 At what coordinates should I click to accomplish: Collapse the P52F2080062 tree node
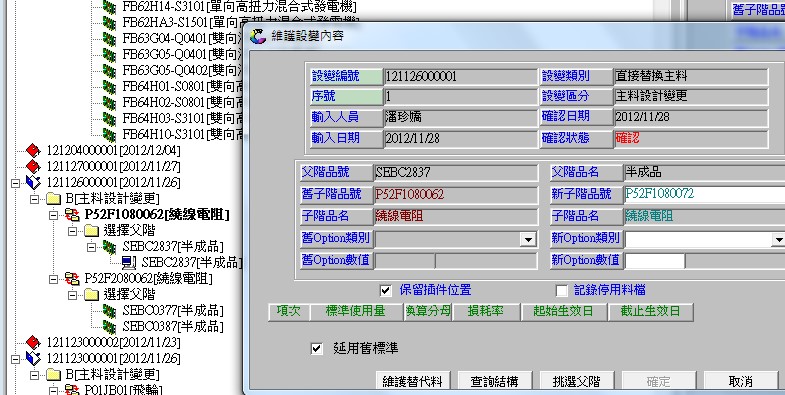[54, 279]
